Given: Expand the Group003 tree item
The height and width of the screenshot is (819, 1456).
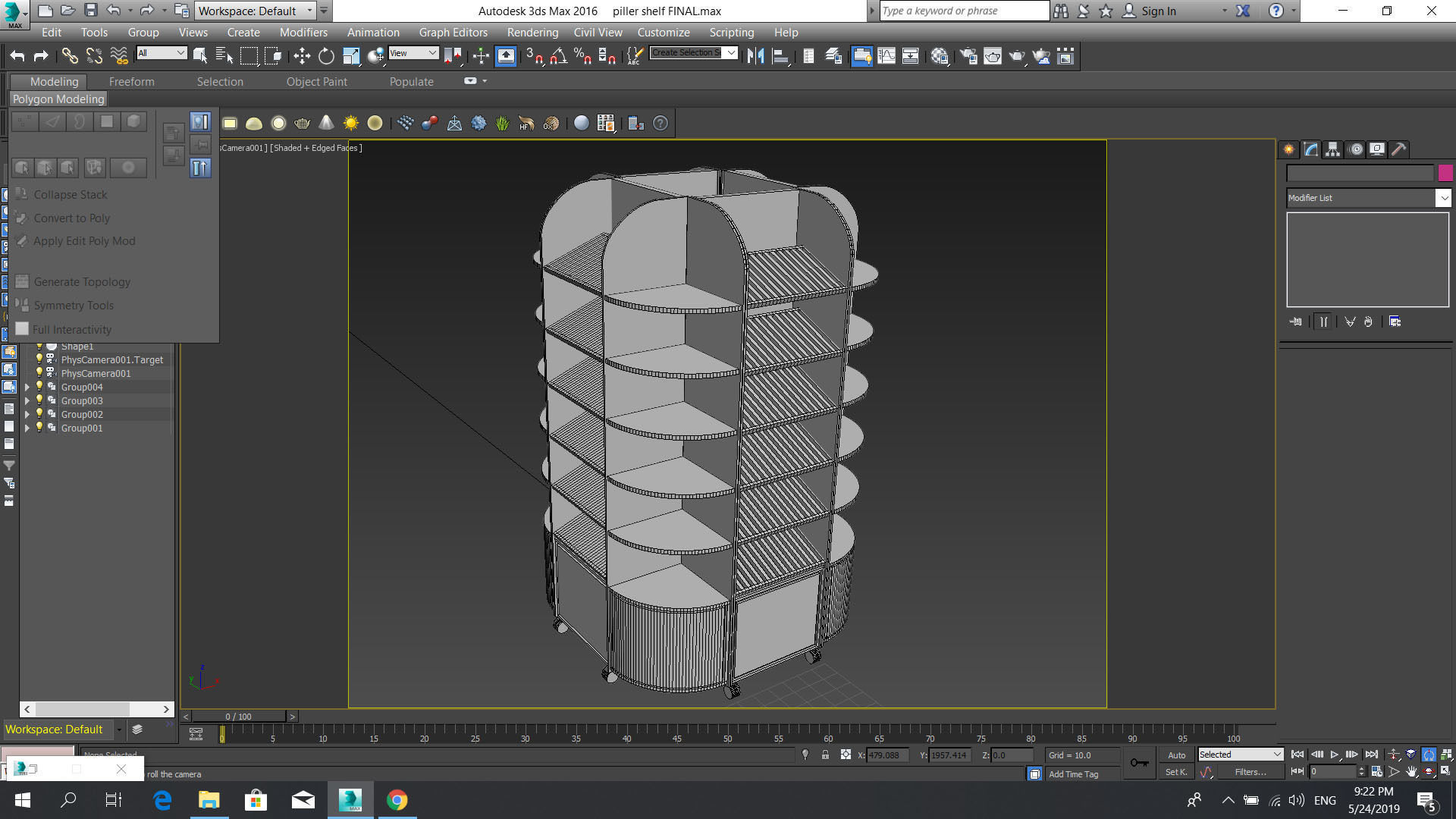Looking at the screenshot, I should tap(28, 401).
